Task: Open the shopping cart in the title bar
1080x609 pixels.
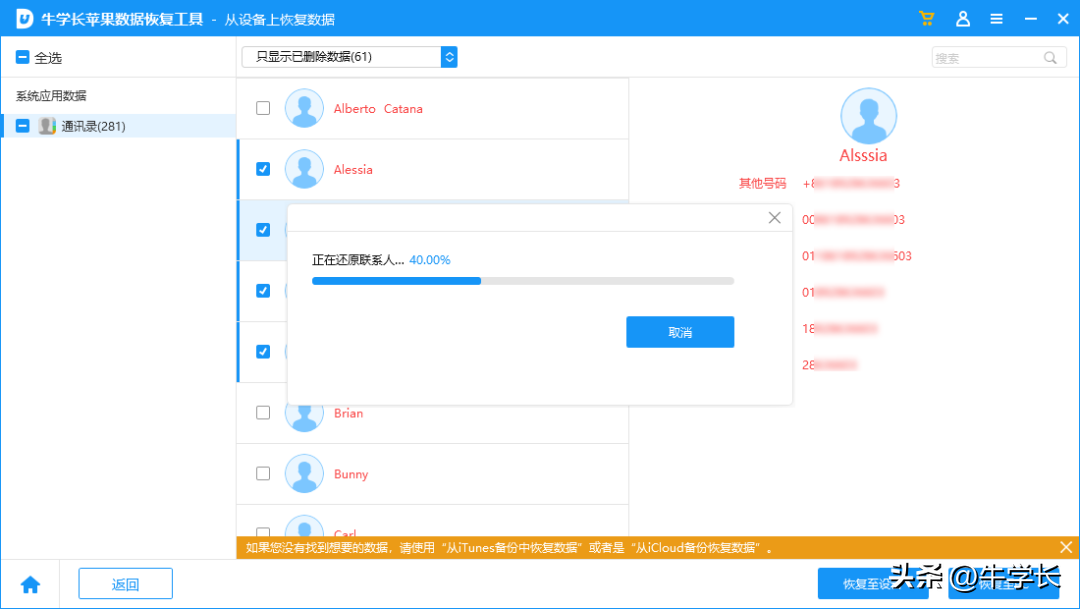Action: tap(926, 18)
